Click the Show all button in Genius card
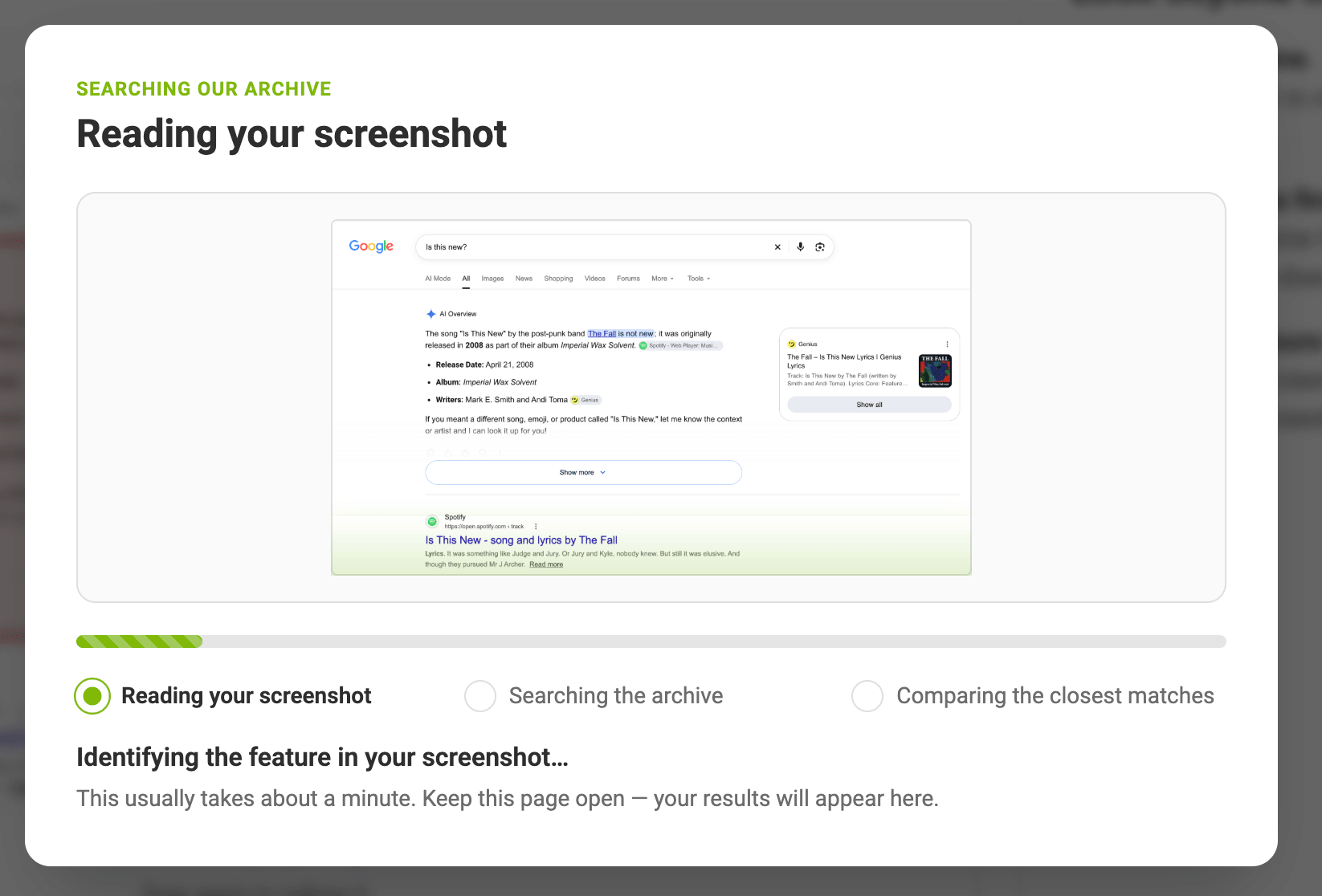The height and width of the screenshot is (896, 1322). [869, 405]
